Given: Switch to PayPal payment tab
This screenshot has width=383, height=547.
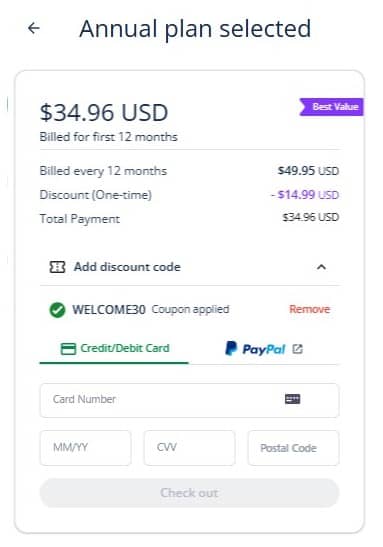Looking at the screenshot, I should pos(264,349).
